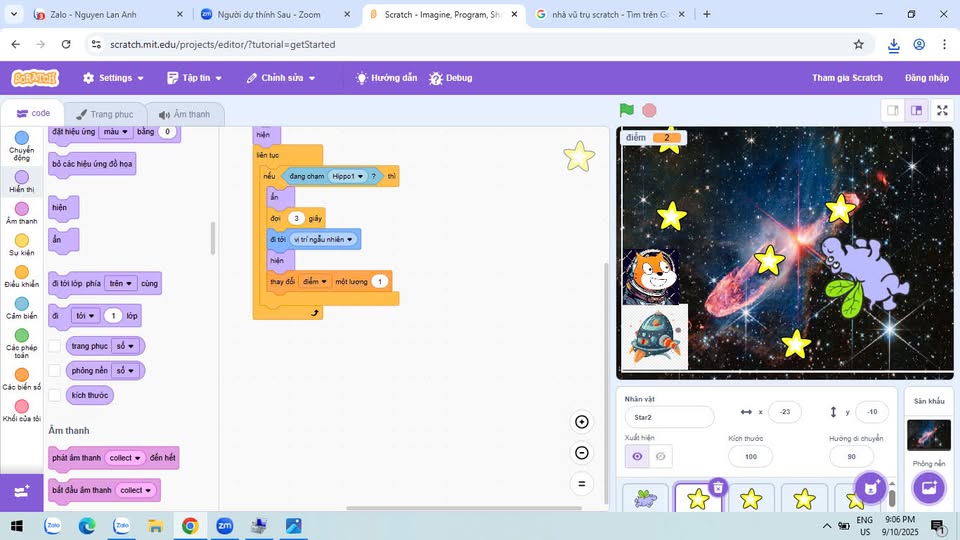The height and width of the screenshot is (540, 960).
Task: Select the Khối của tôi category
Action: coord(21,411)
